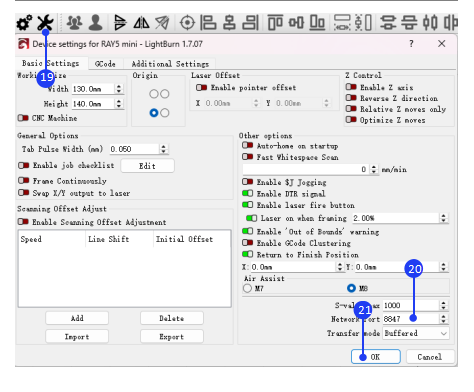Open the Transfer mode Buffered dropdown

point(416,333)
